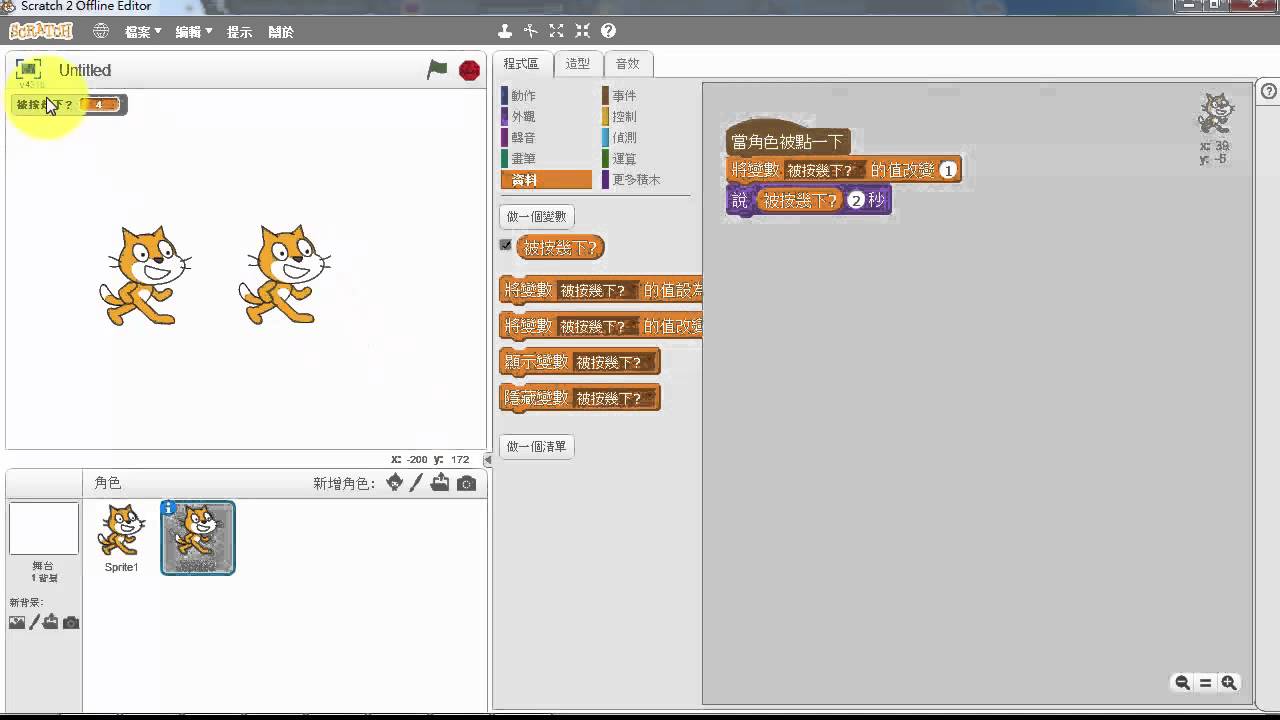The image size is (1280, 720).
Task: Switch to the 程式區 tab
Action: (521, 63)
